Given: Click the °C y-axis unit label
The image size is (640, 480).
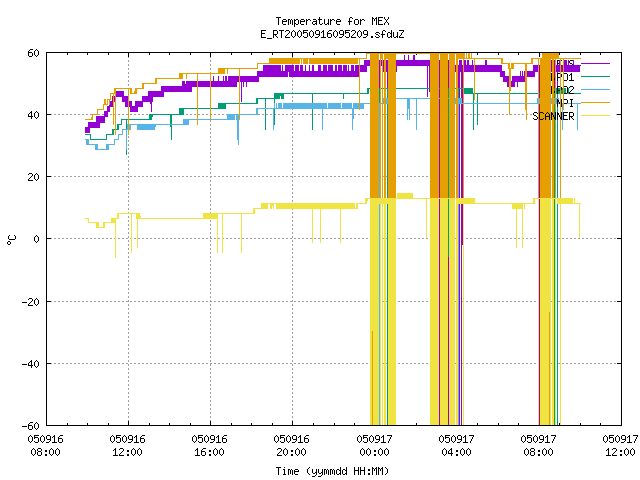Looking at the screenshot, I should (11, 240).
